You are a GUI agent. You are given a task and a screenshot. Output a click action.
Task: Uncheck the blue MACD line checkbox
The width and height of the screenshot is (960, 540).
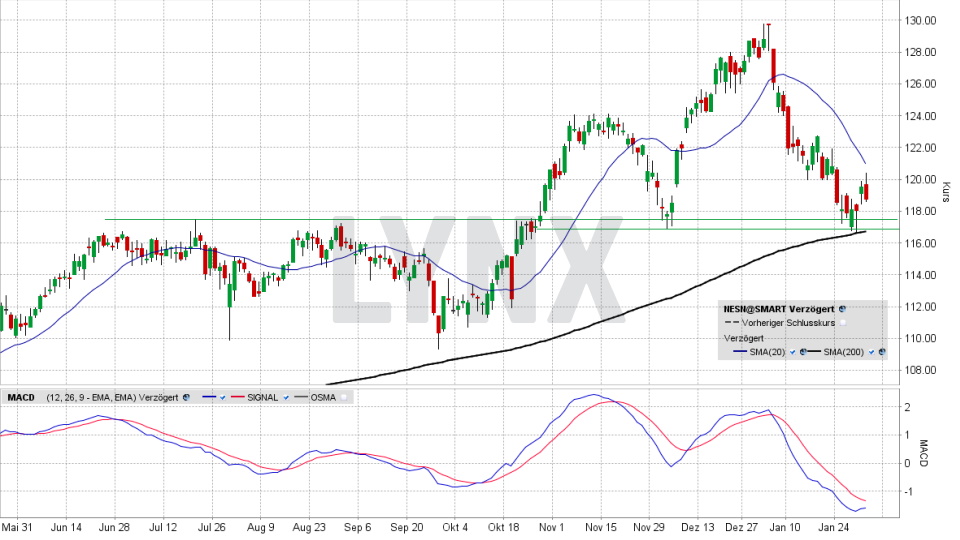[222, 397]
